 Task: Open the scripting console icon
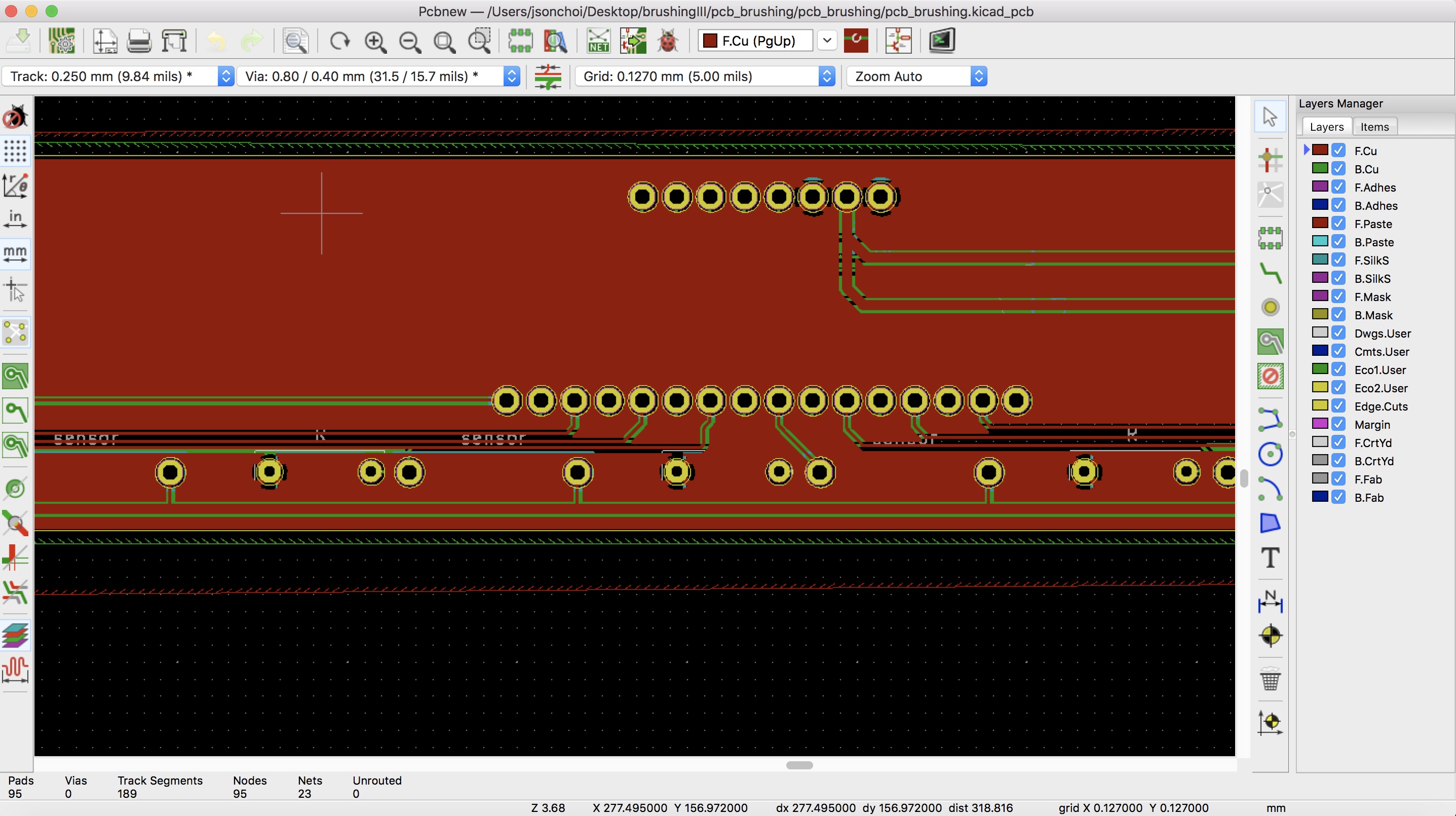point(942,41)
